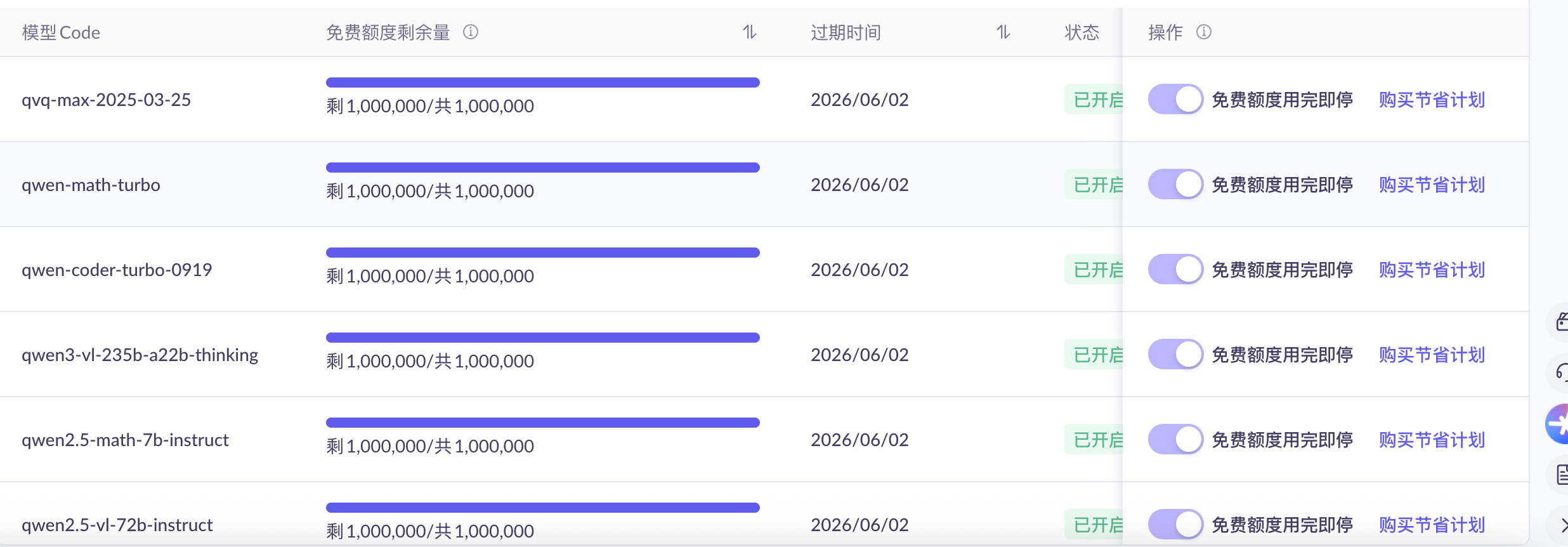Screen dimensions: 1568x547
Task: Click the quota progress bar for qvq-max-2025-03-25
Action: point(543,82)
